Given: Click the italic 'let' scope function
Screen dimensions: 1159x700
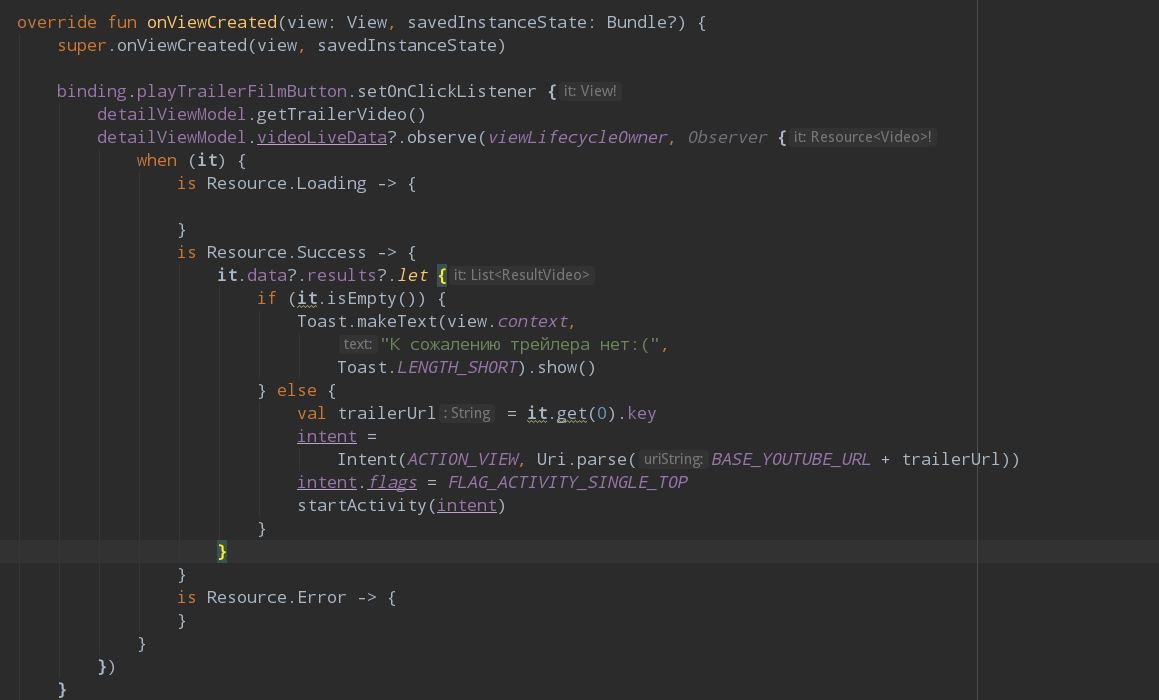Looking at the screenshot, I should click(412, 276).
